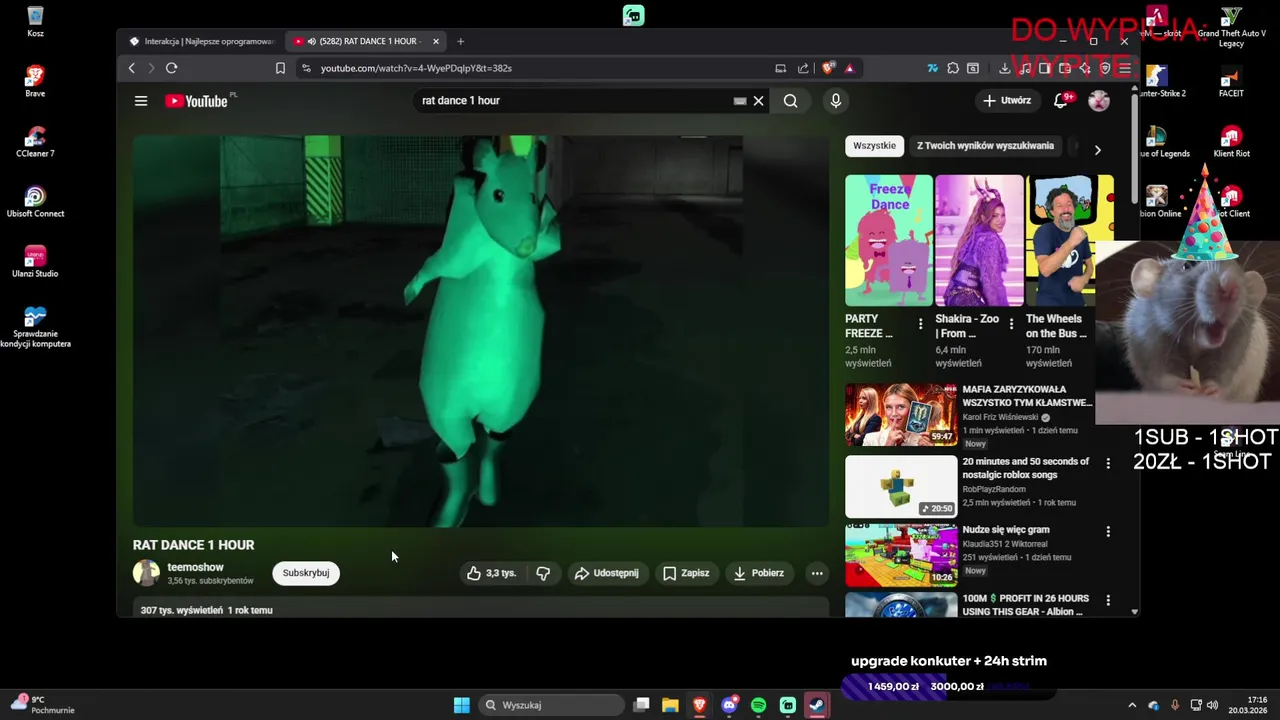
Task: Open Brave Rewards triangle icon
Action: pos(849,68)
